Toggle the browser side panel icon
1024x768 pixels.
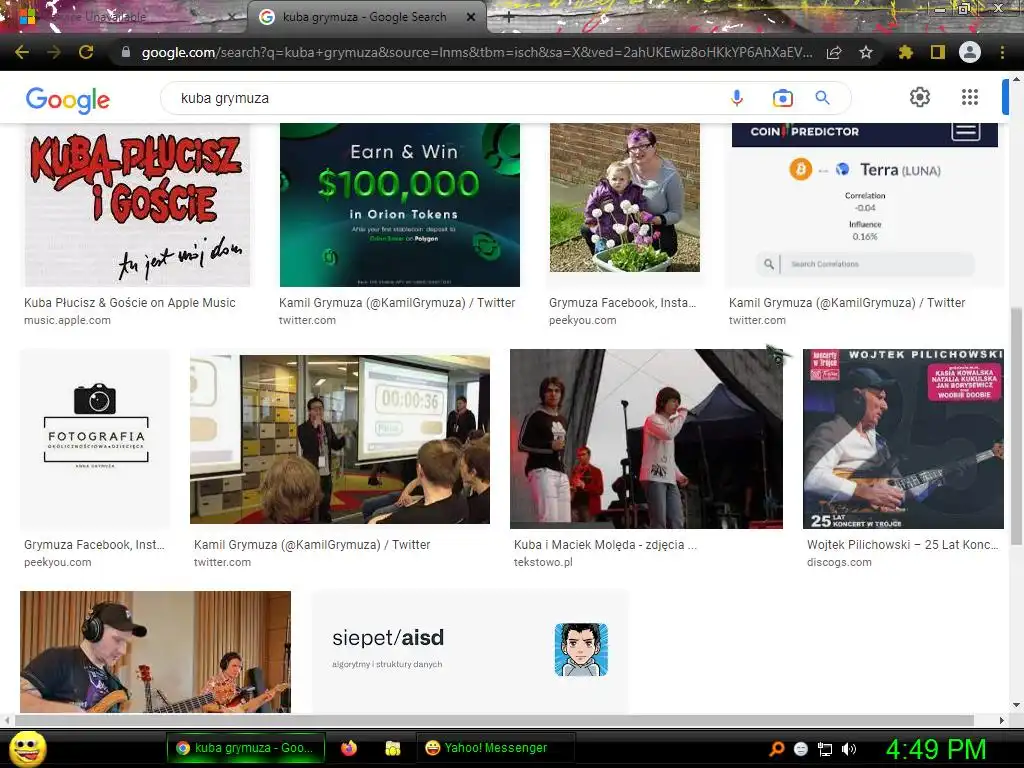tap(938, 52)
